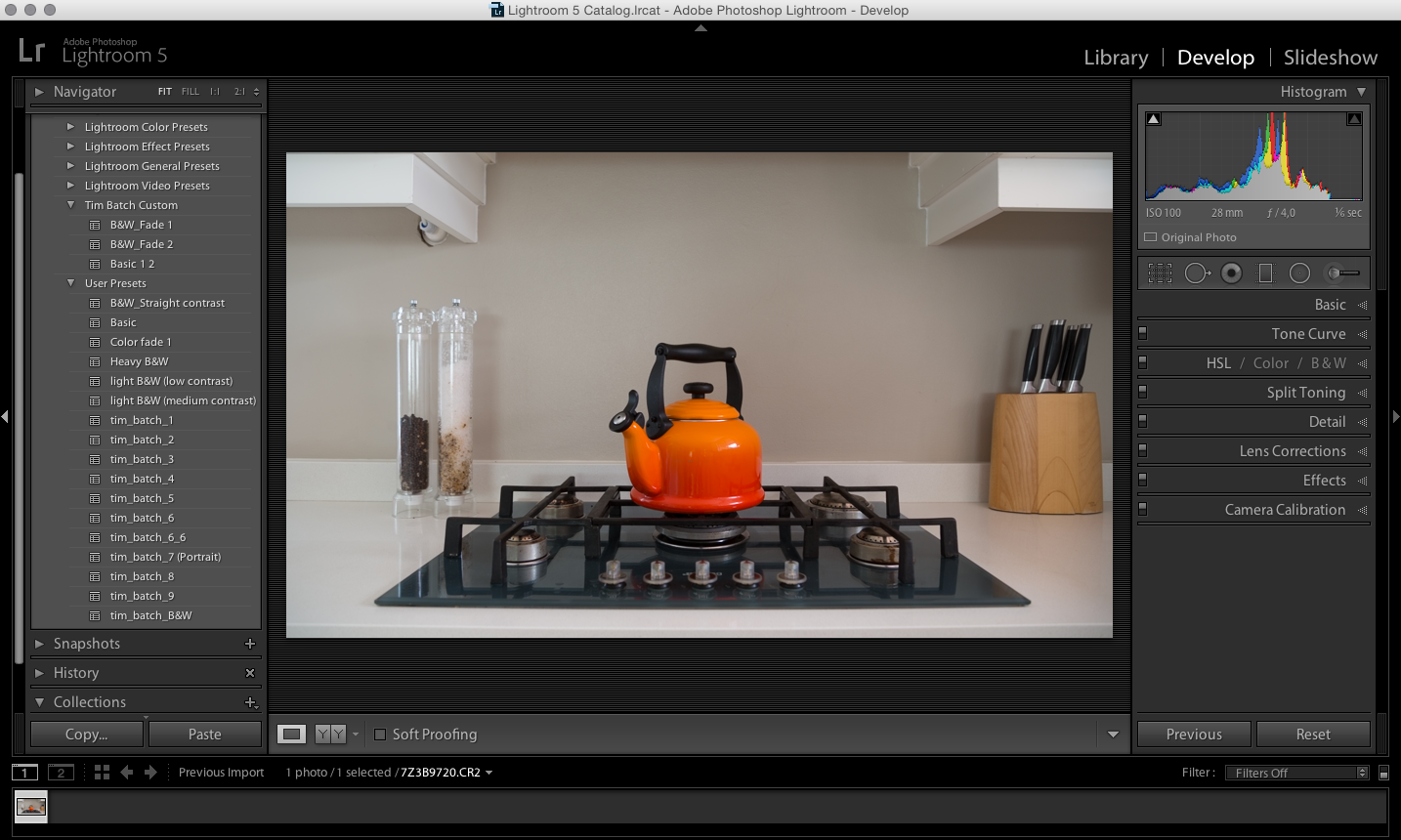This screenshot has height=840, width=1401.
Task: Toggle Lens Corrections panel on/off switch
Action: click(x=1142, y=450)
